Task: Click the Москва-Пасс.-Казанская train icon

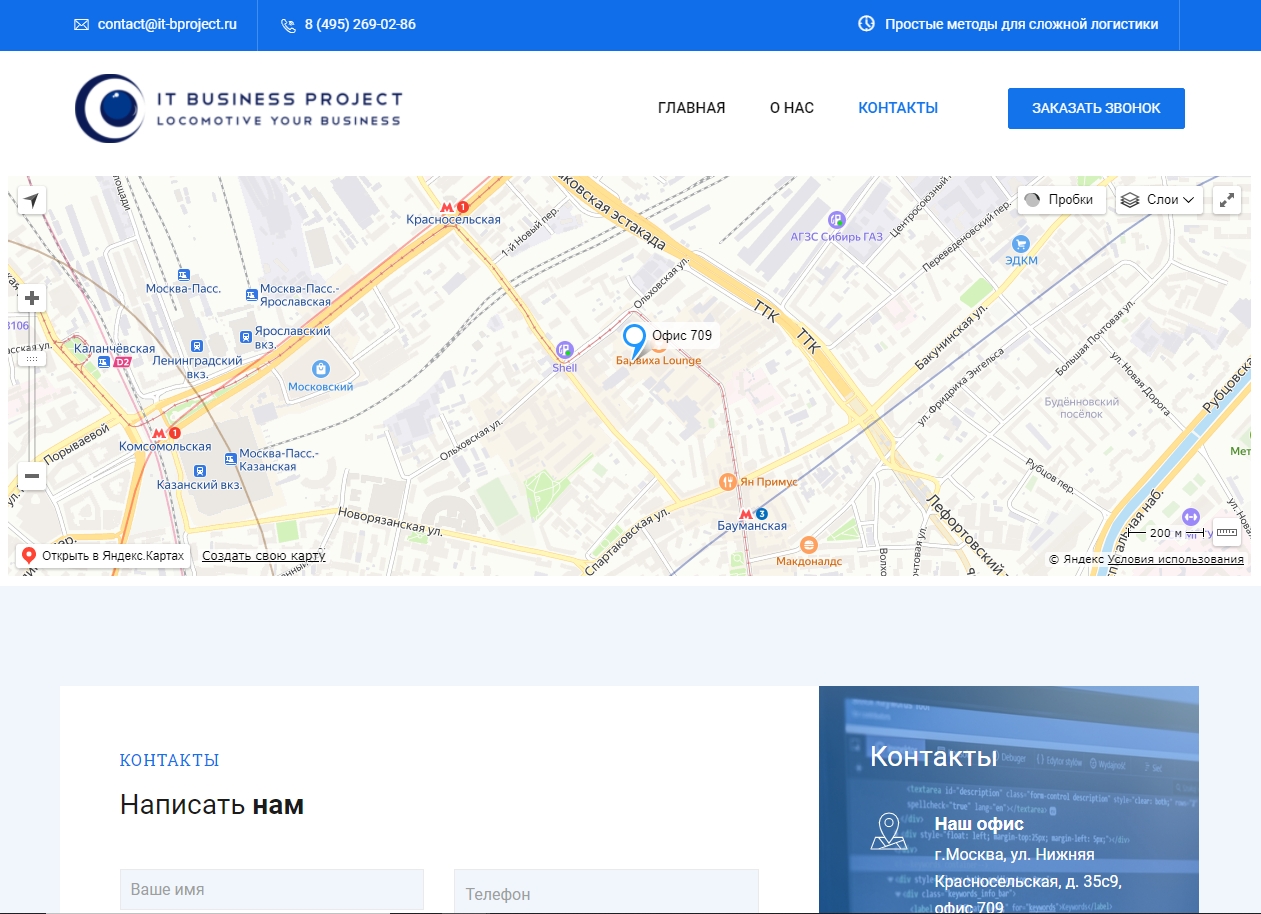Action: (231, 459)
